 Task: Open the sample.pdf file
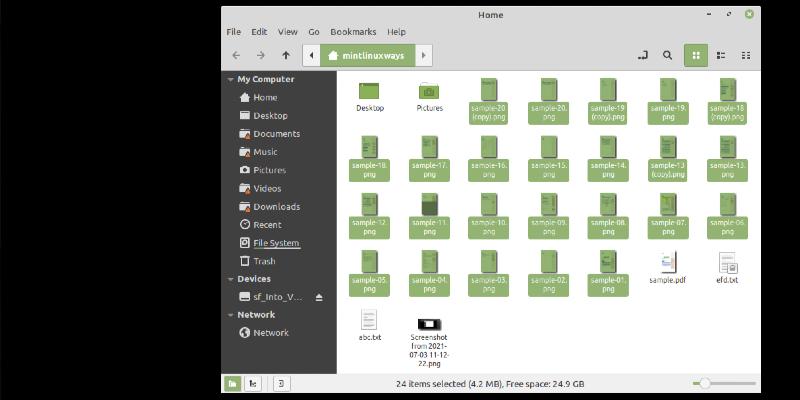tap(667, 264)
